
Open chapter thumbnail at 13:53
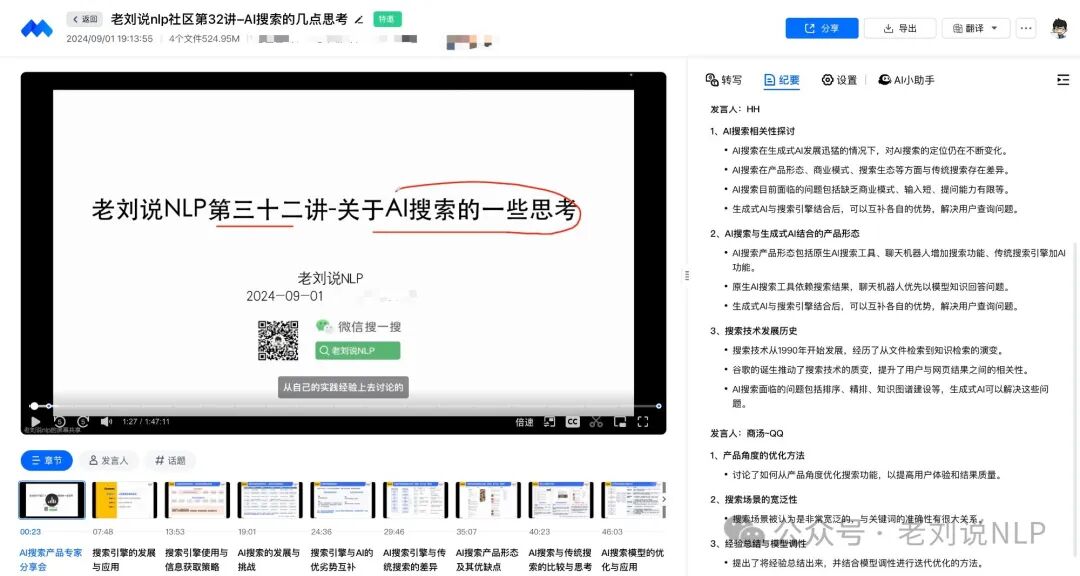click(x=198, y=500)
